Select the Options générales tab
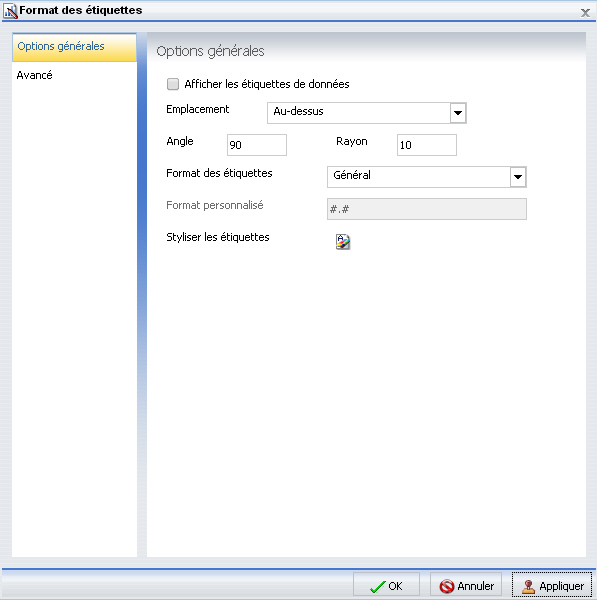597x600 pixels. pos(74,47)
